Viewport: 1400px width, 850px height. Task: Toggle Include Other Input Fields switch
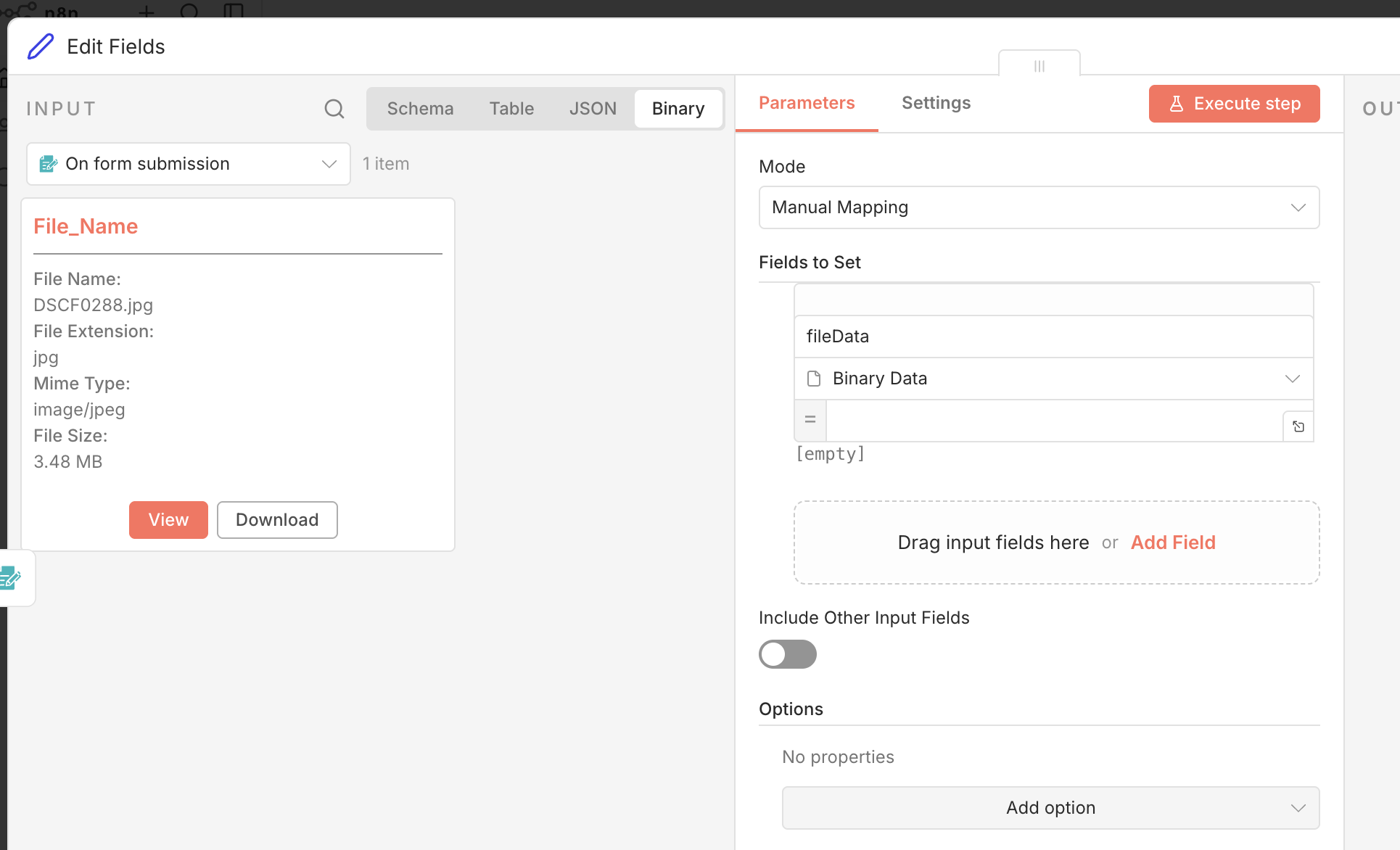[787, 654]
